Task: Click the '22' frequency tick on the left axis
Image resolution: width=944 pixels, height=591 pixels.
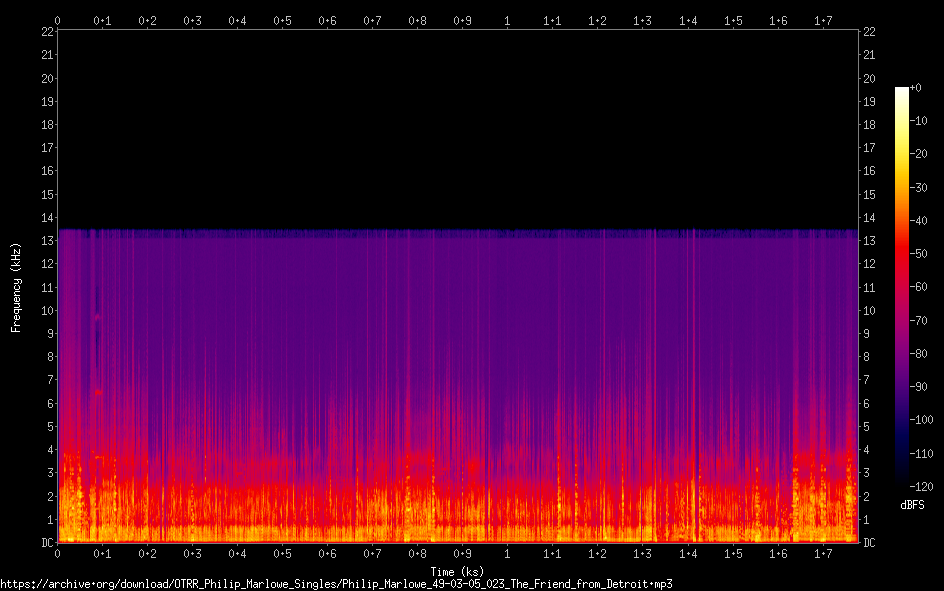Action: coord(45,31)
